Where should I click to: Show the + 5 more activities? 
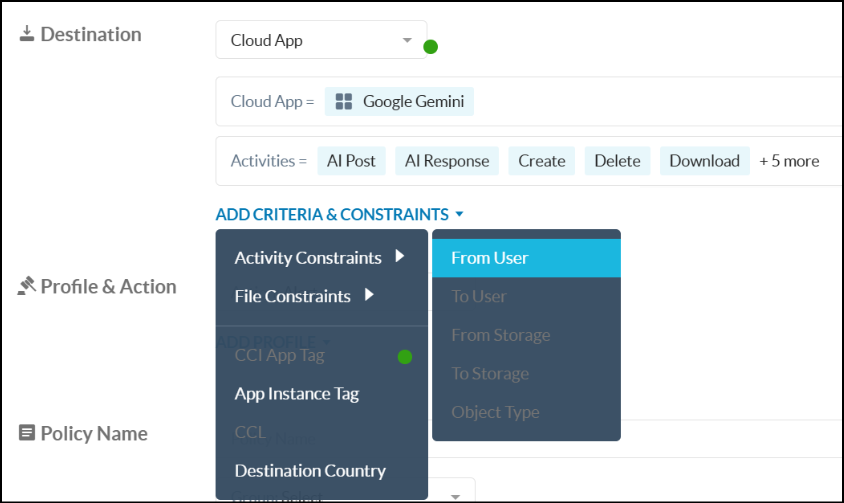coord(789,161)
